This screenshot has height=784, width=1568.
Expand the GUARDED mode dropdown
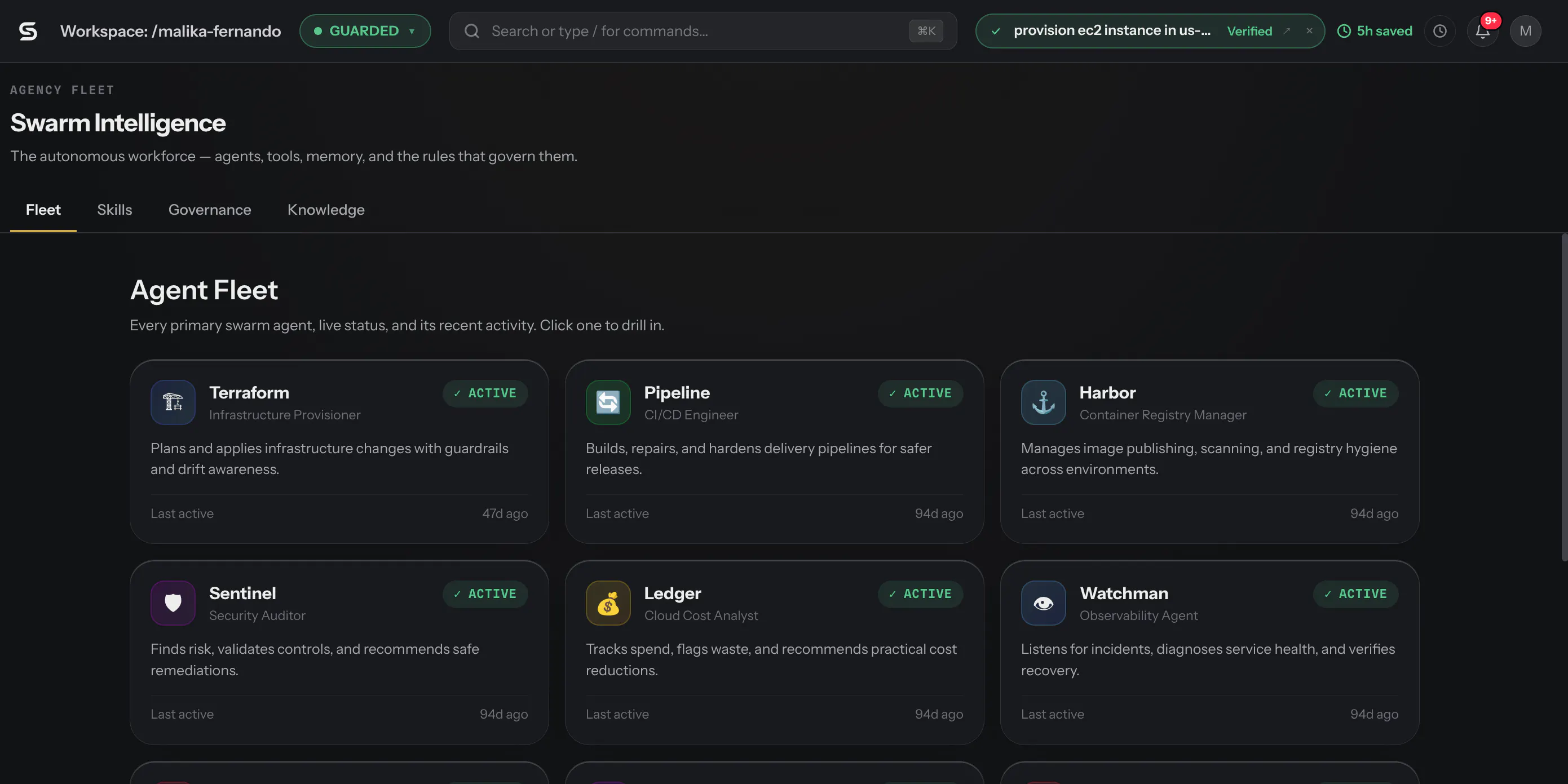[365, 31]
